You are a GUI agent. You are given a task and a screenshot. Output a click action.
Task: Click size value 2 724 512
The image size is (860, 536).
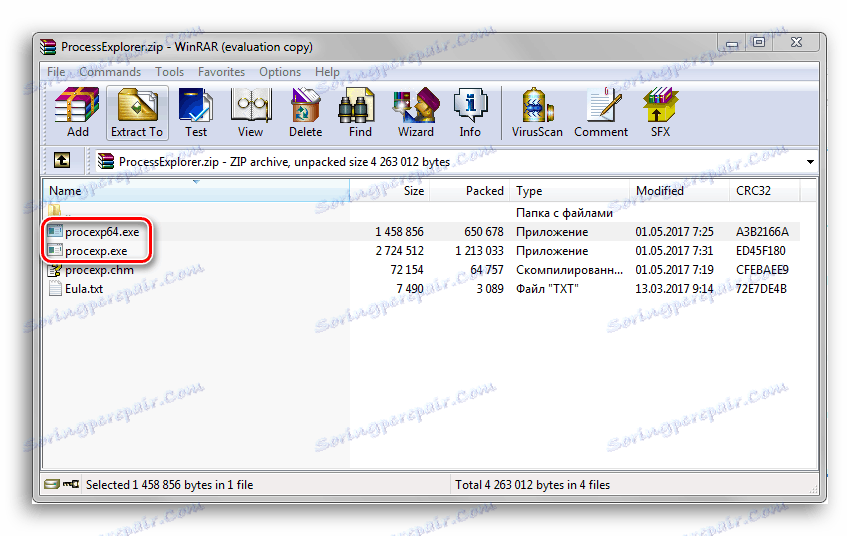point(399,251)
